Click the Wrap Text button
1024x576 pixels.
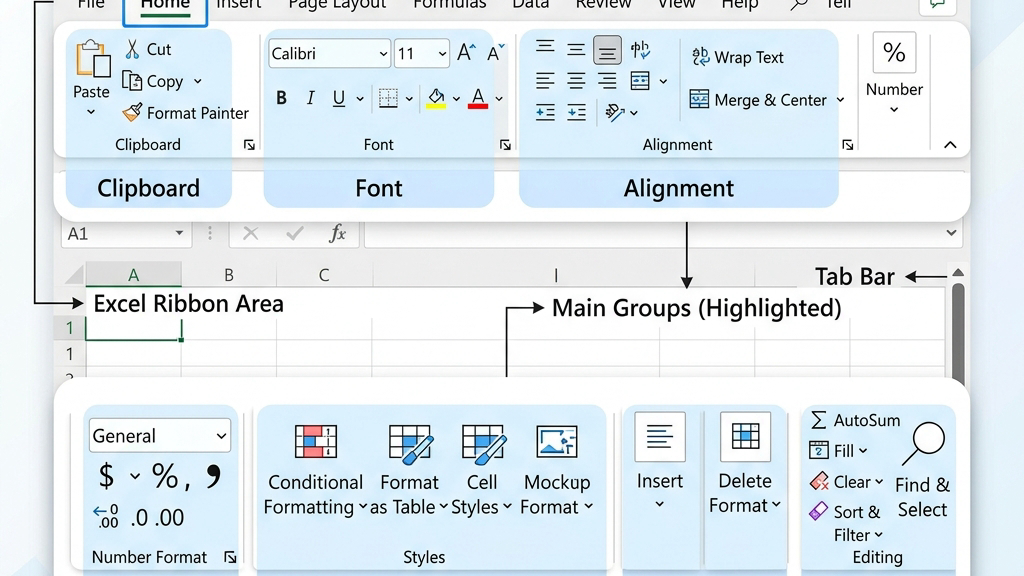point(737,57)
